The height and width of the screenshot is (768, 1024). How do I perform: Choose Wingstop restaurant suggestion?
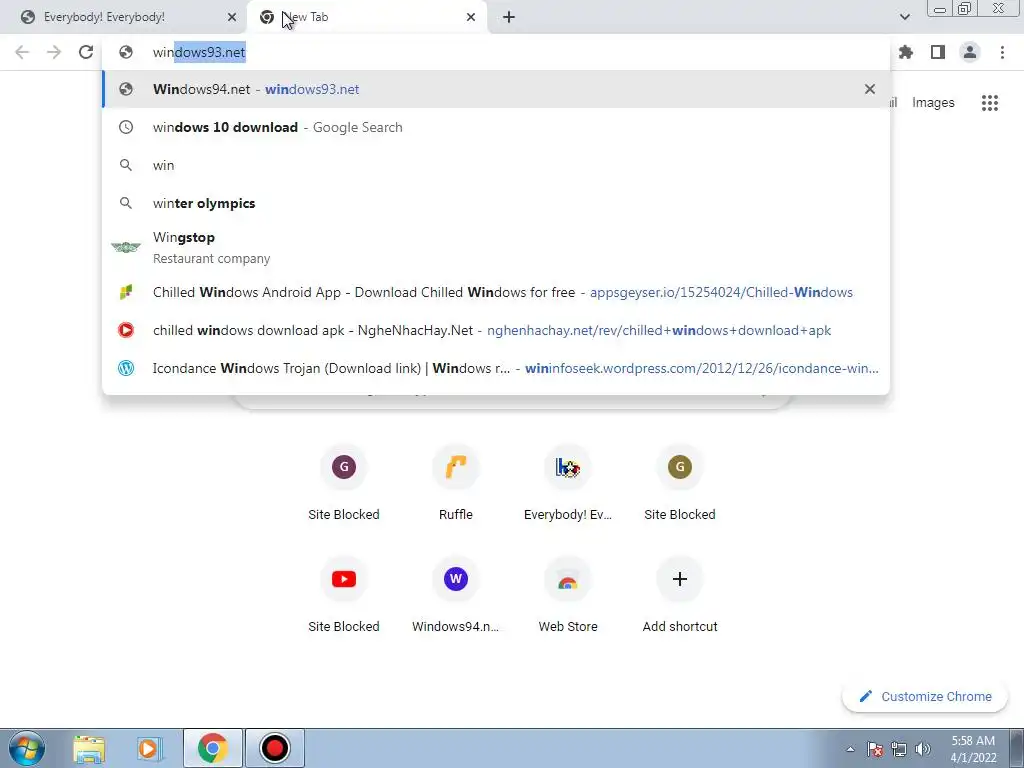click(496, 248)
